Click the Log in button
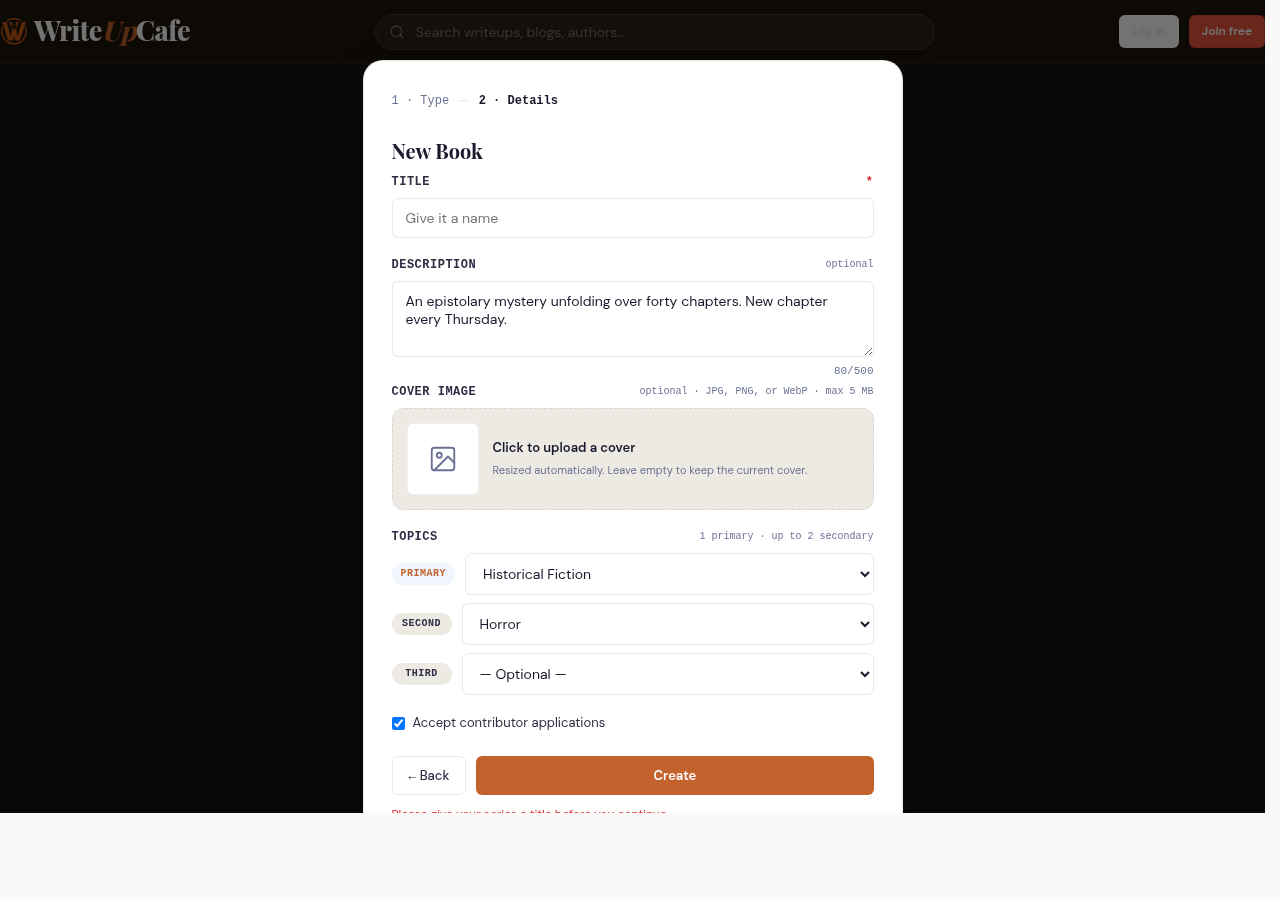 tap(1149, 31)
